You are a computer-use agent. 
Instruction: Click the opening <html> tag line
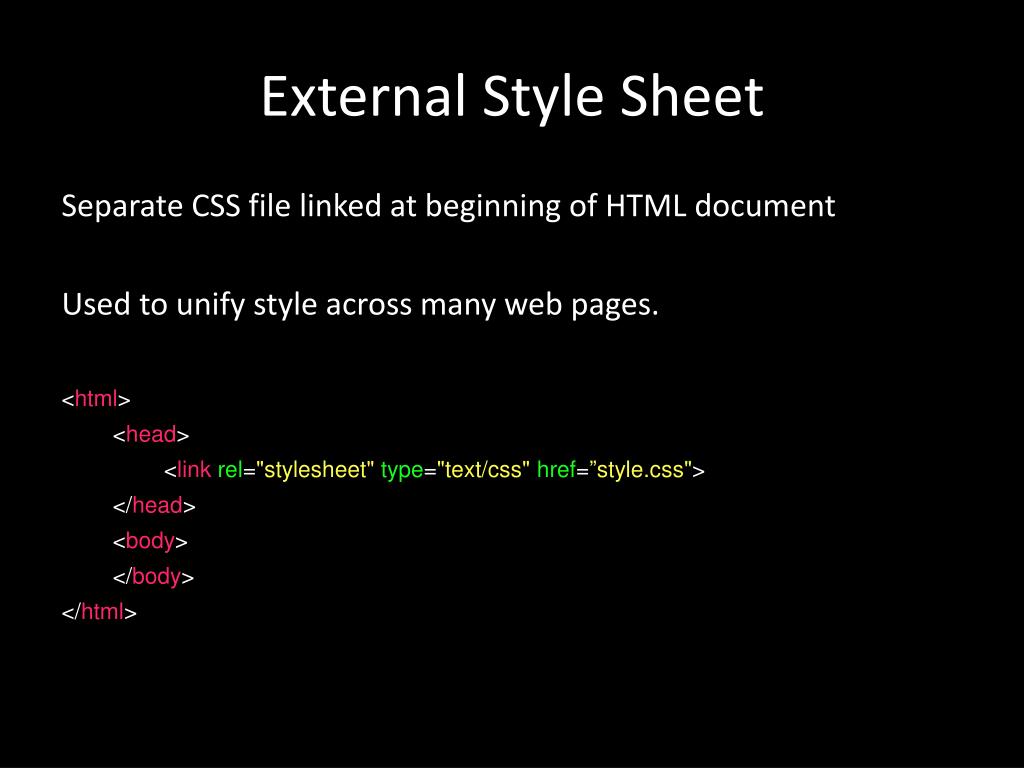point(96,399)
